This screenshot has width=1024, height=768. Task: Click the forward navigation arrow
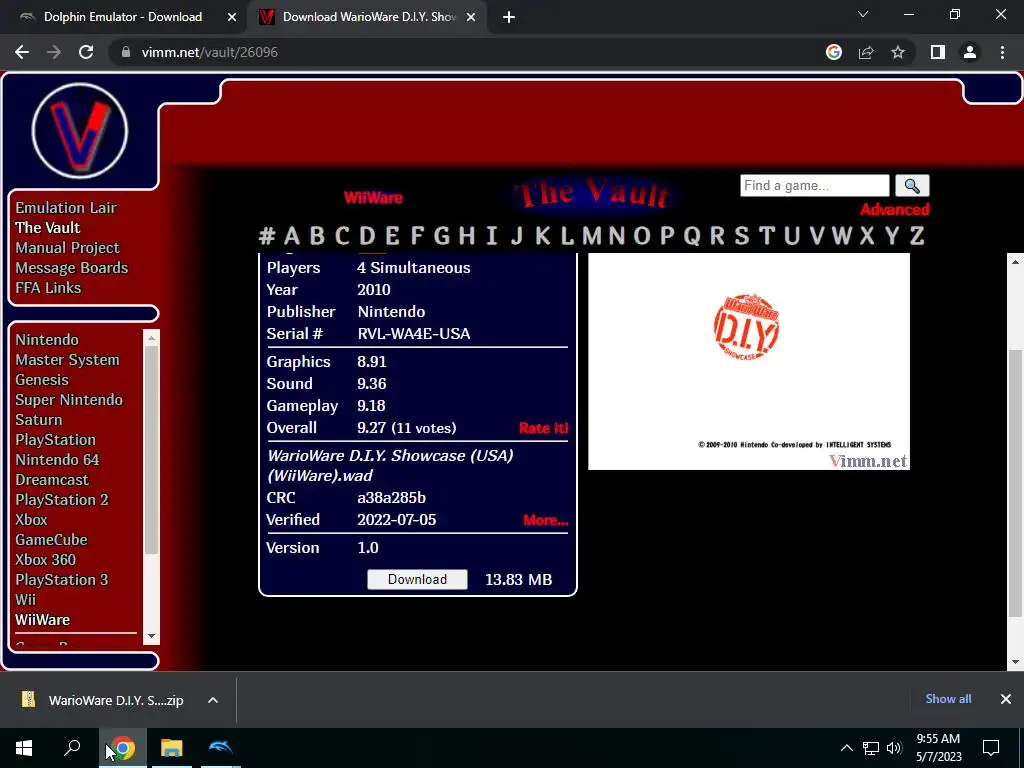tap(54, 52)
